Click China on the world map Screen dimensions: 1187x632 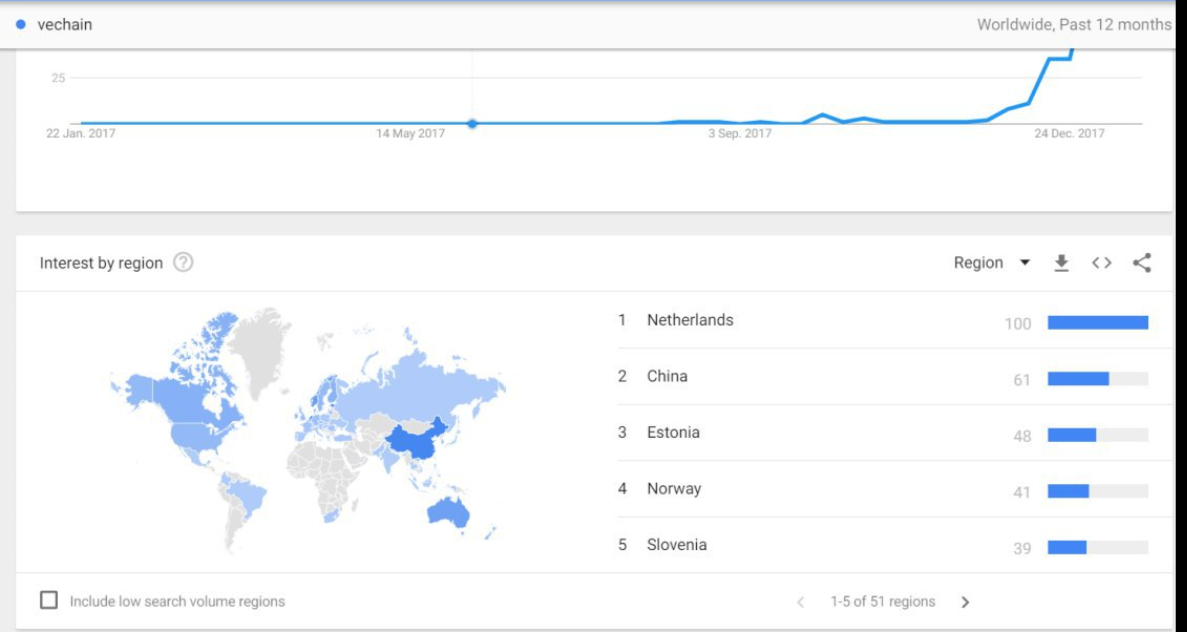pyautogui.click(x=415, y=441)
